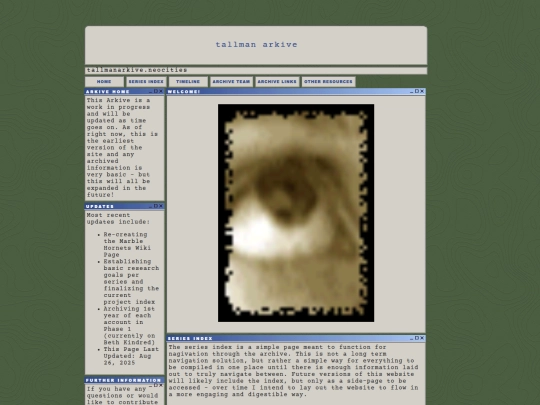Minimize the Arkive Home panel
This screenshot has height=405, width=540.
150,92
